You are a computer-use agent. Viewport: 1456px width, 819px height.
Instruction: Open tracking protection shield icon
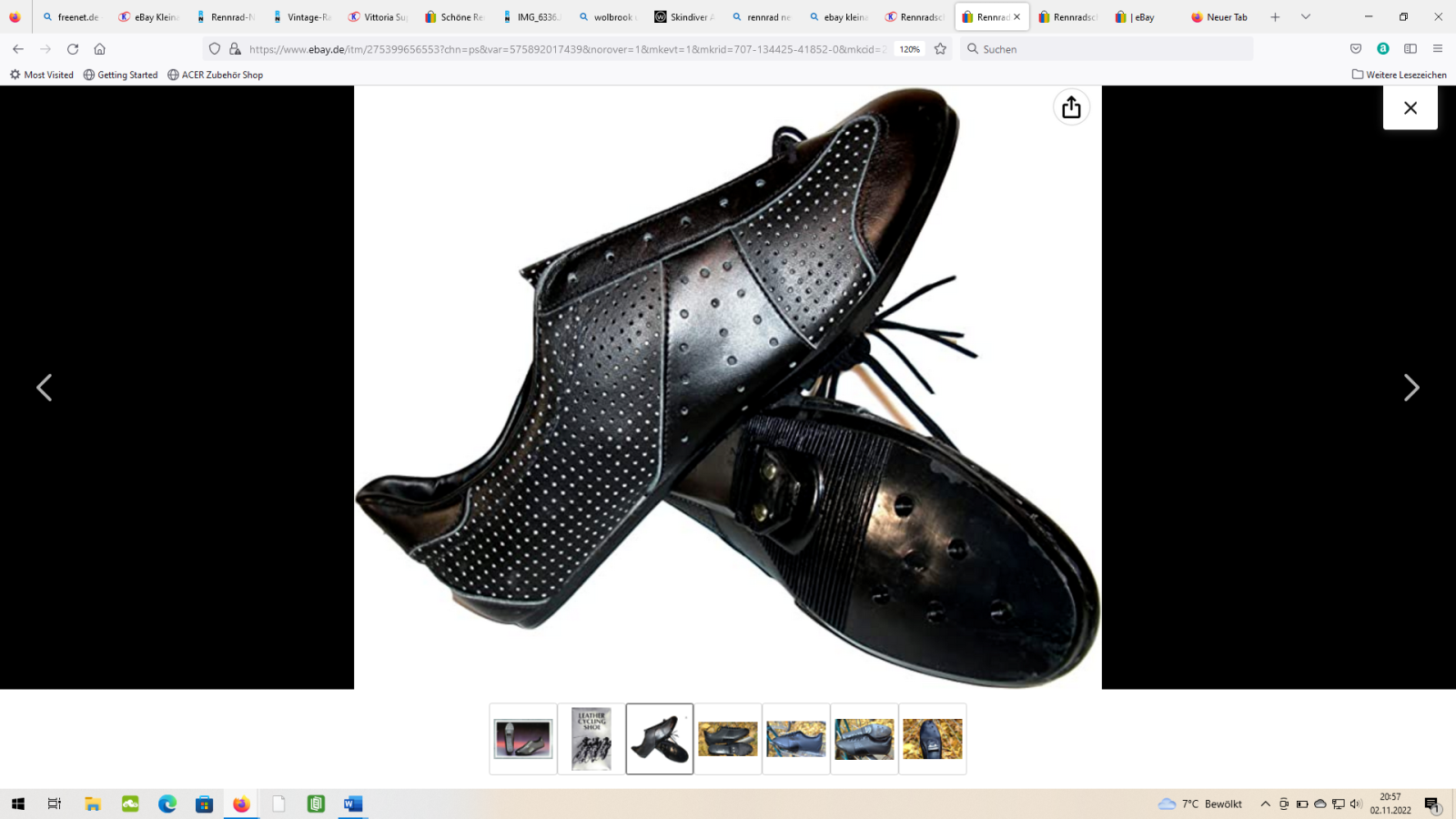point(215,49)
